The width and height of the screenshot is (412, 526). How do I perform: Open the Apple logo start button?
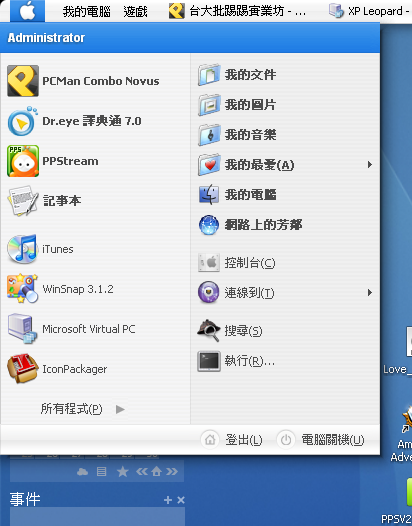point(27,11)
